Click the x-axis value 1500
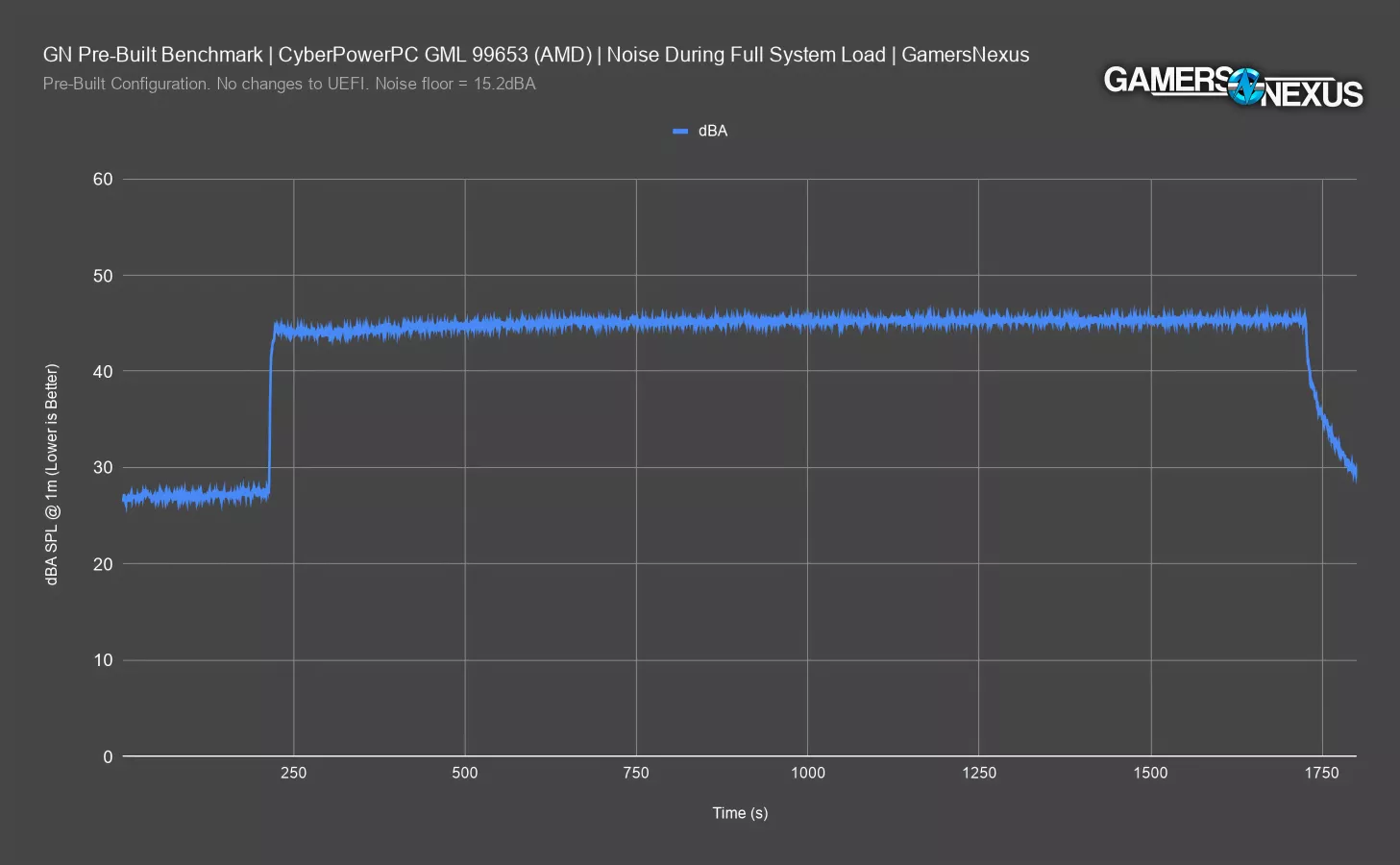This screenshot has height=865, width=1400. (x=1150, y=773)
